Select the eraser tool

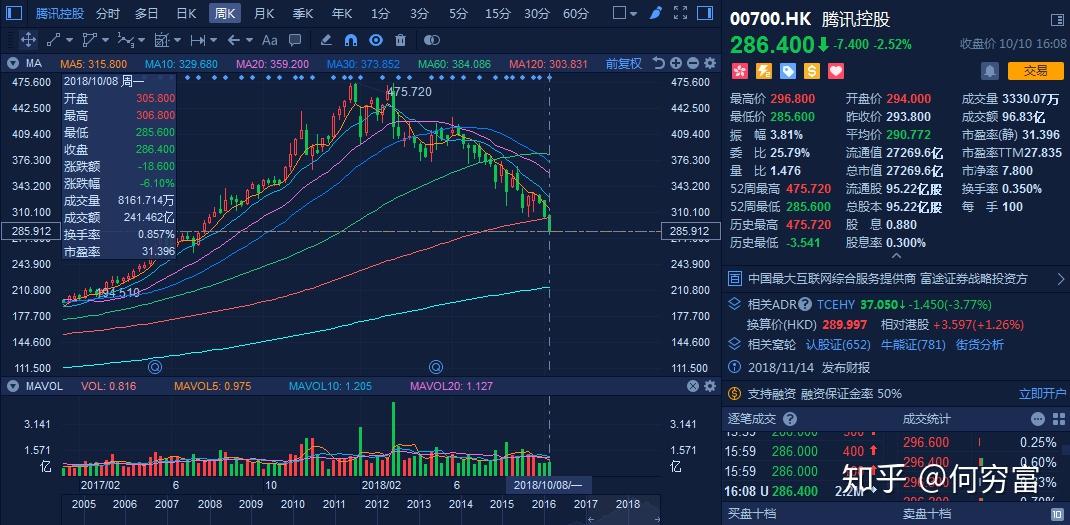coord(326,40)
